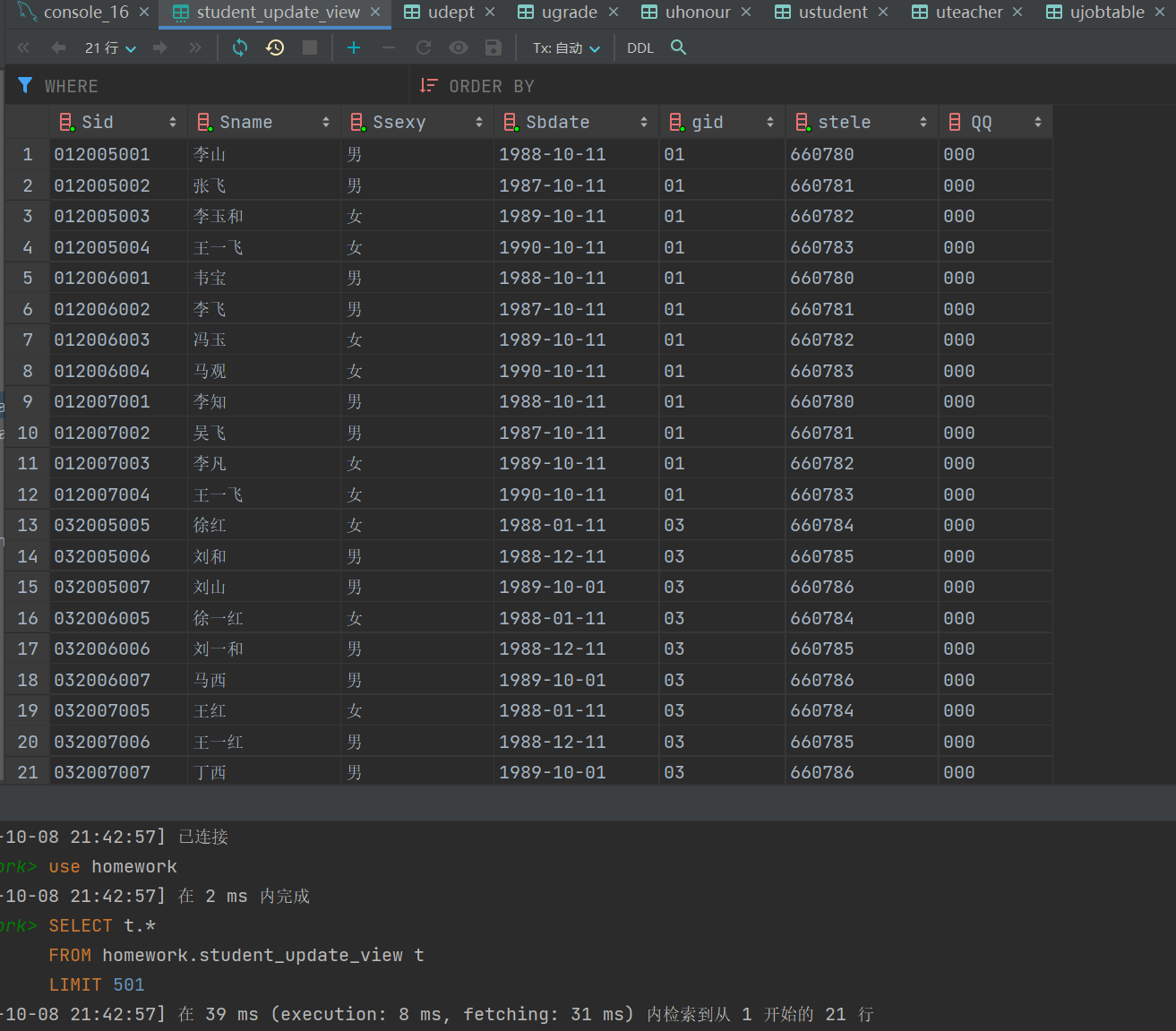
Task: Submit changes with the save icon
Action: 493,47
